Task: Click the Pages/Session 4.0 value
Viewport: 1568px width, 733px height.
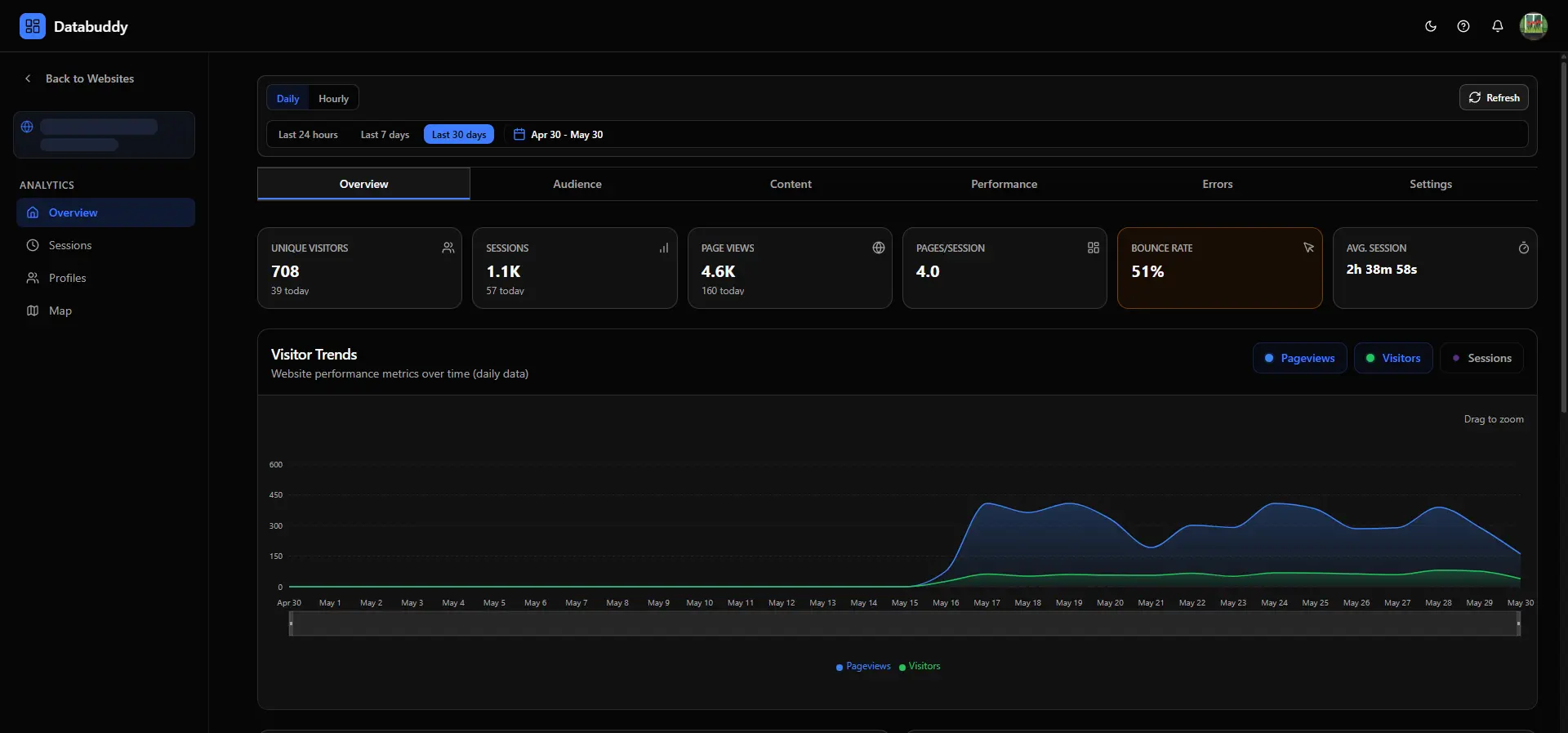Action: click(x=928, y=271)
